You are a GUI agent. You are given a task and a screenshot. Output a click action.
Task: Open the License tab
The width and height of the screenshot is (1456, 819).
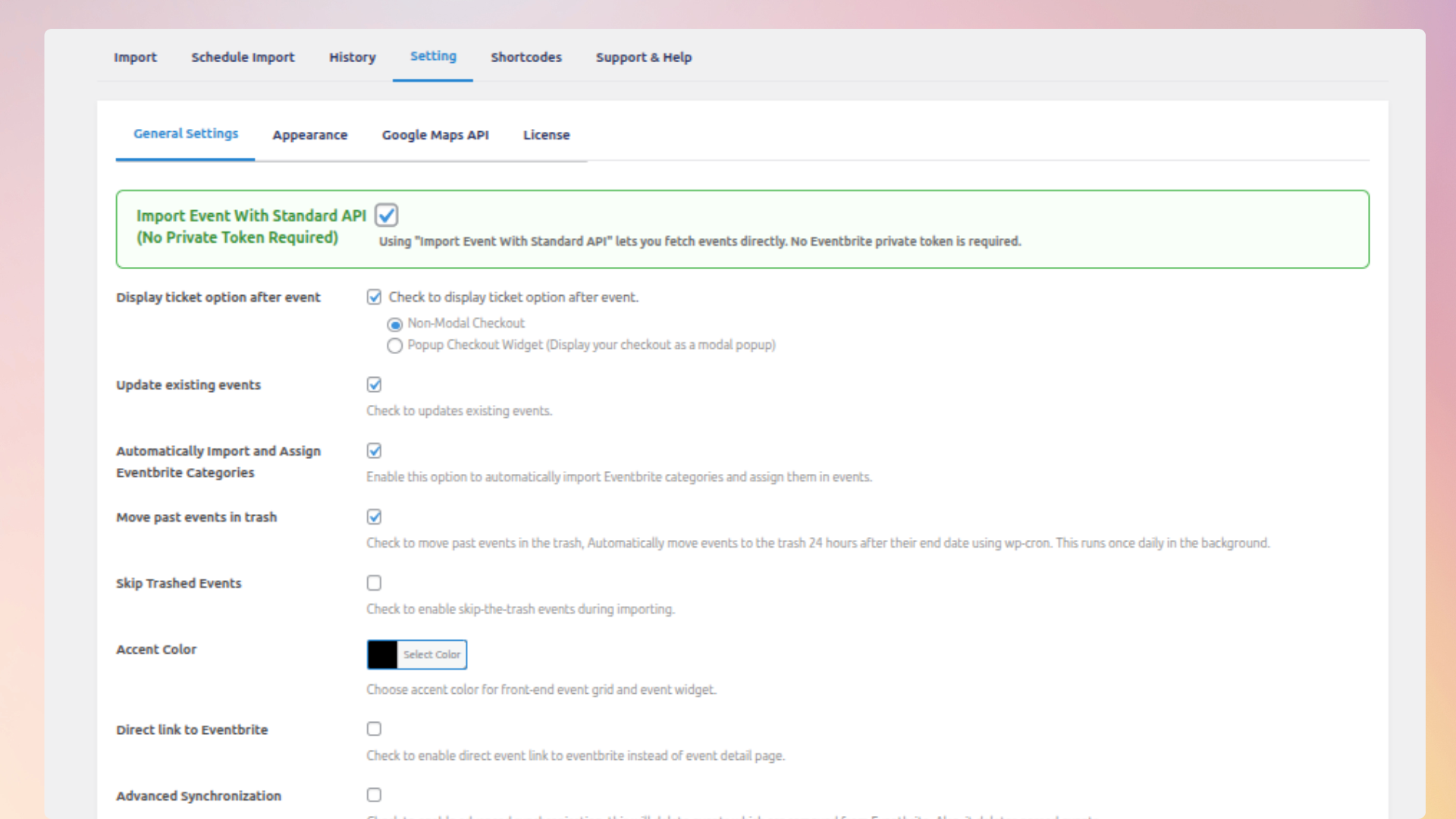tap(546, 134)
